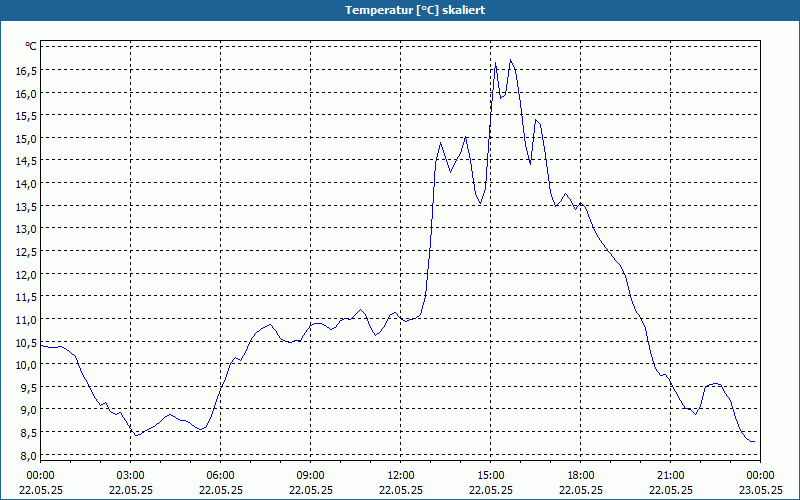Select the '10,0' y-axis label
The width and height of the screenshot is (800, 500).
(26, 365)
